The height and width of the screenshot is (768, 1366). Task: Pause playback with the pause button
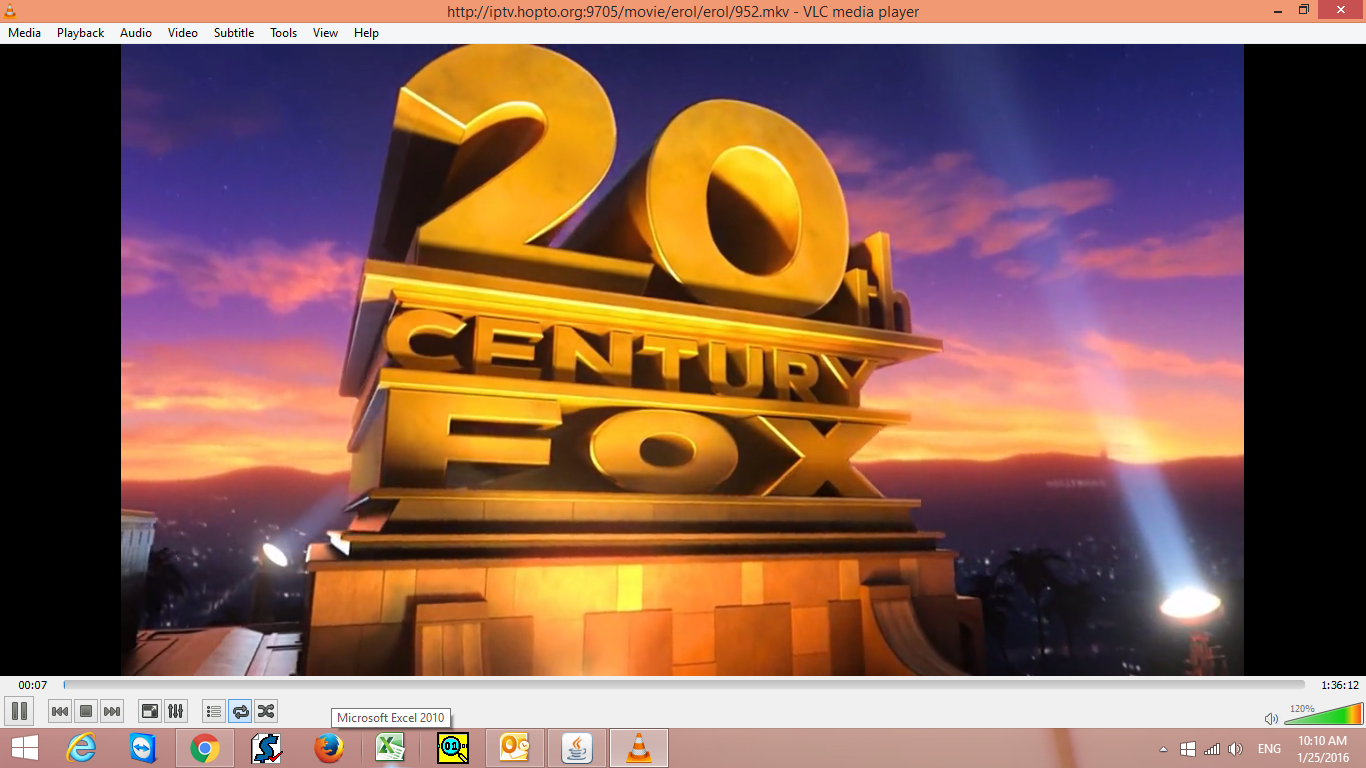[x=19, y=711]
